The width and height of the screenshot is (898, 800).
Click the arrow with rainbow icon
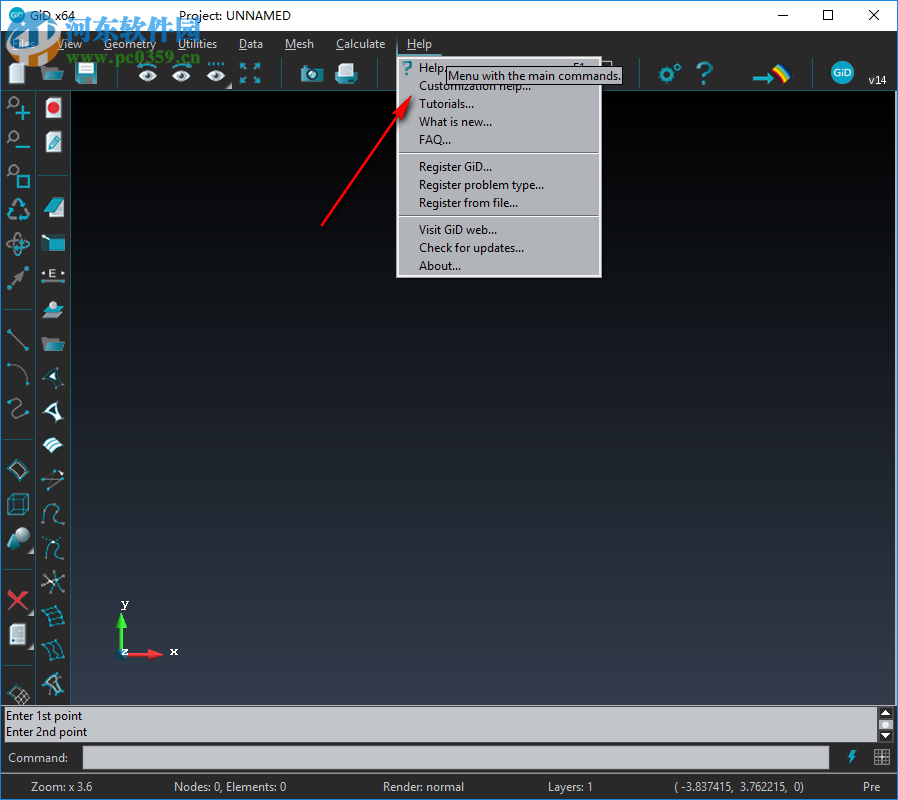point(771,74)
